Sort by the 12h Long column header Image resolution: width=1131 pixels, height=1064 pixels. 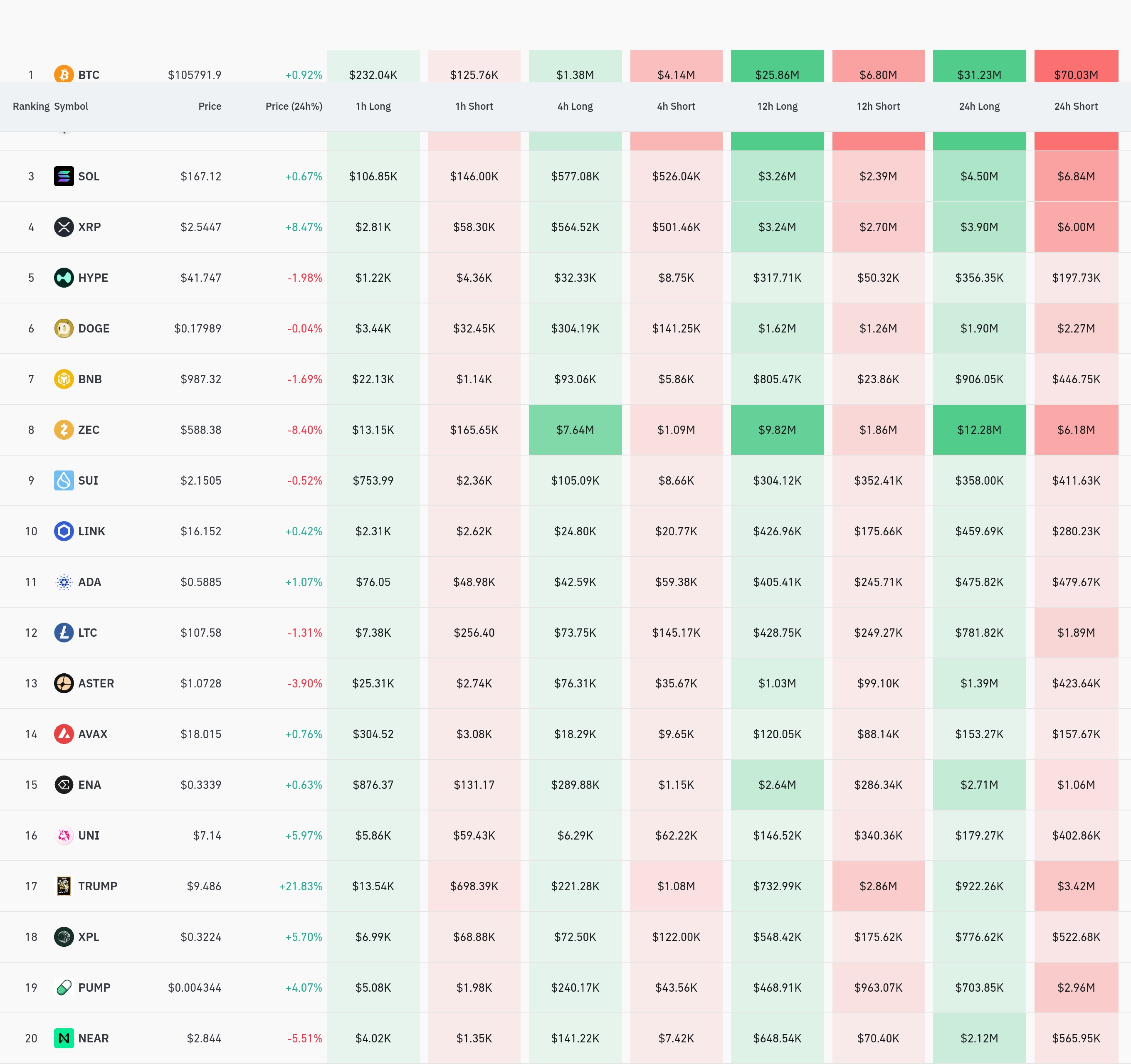click(777, 106)
